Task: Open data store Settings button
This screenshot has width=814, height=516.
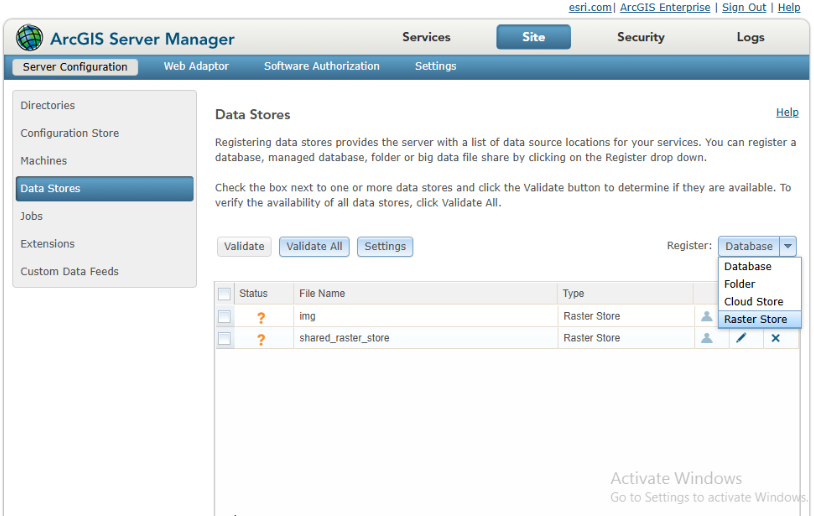Action: tap(385, 247)
